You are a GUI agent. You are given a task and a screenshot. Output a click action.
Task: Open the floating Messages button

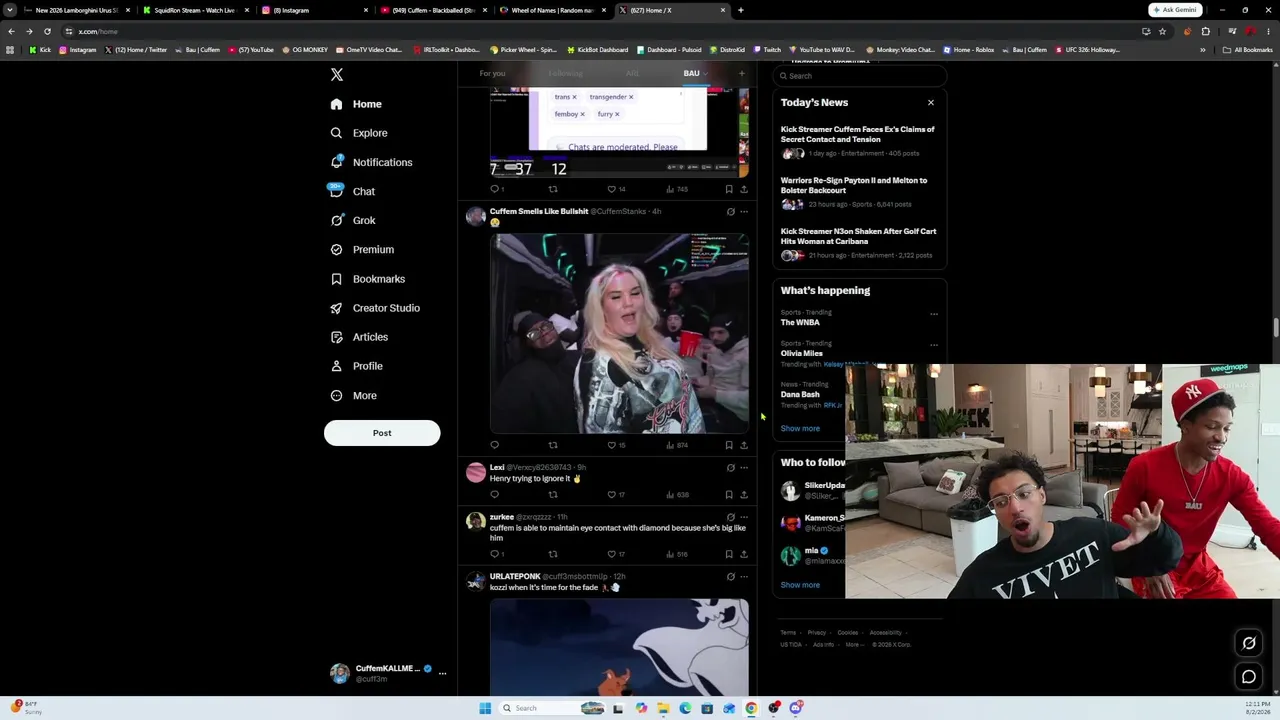point(1249,677)
